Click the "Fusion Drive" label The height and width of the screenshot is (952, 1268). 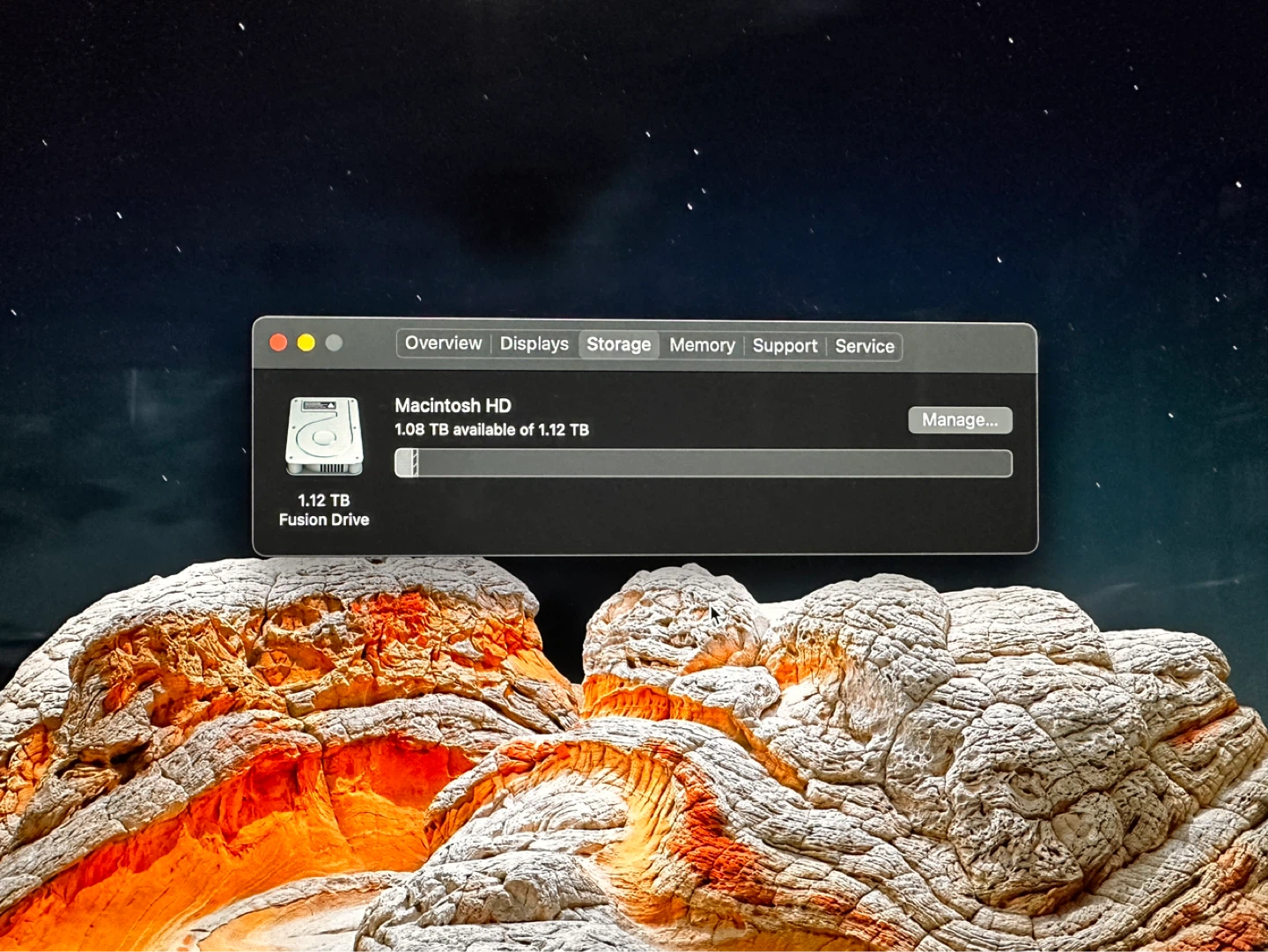pyautogui.click(x=324, y=520)
